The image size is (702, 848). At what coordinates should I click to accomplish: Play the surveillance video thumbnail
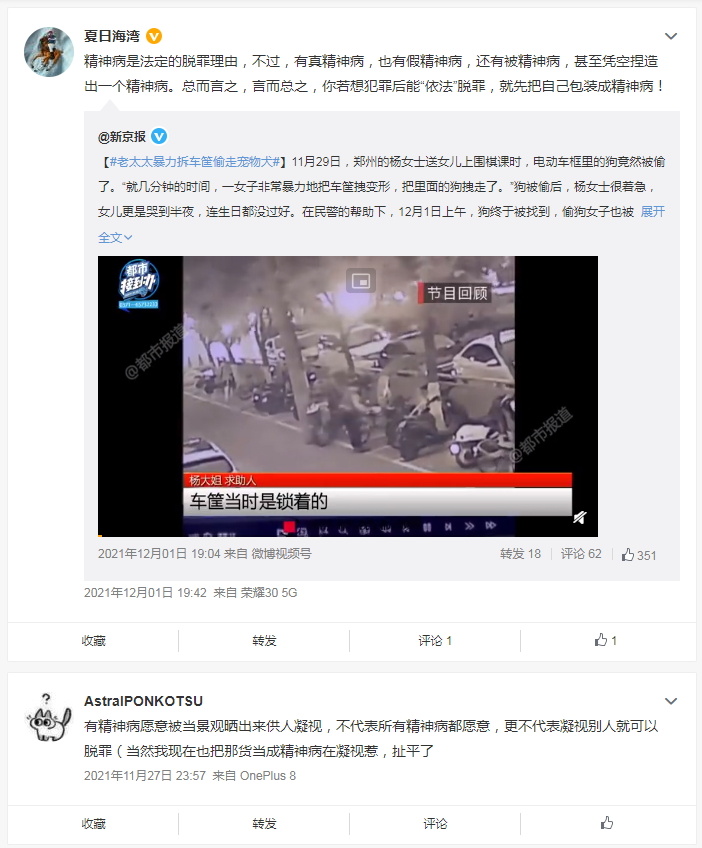pos(348,396)
